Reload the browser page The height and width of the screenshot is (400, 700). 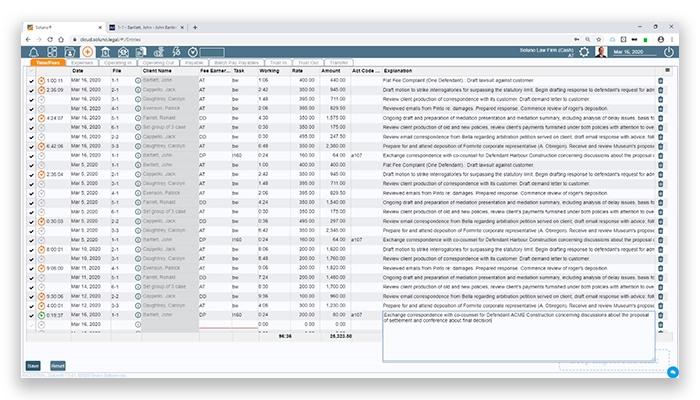click(x=50, y=39)
